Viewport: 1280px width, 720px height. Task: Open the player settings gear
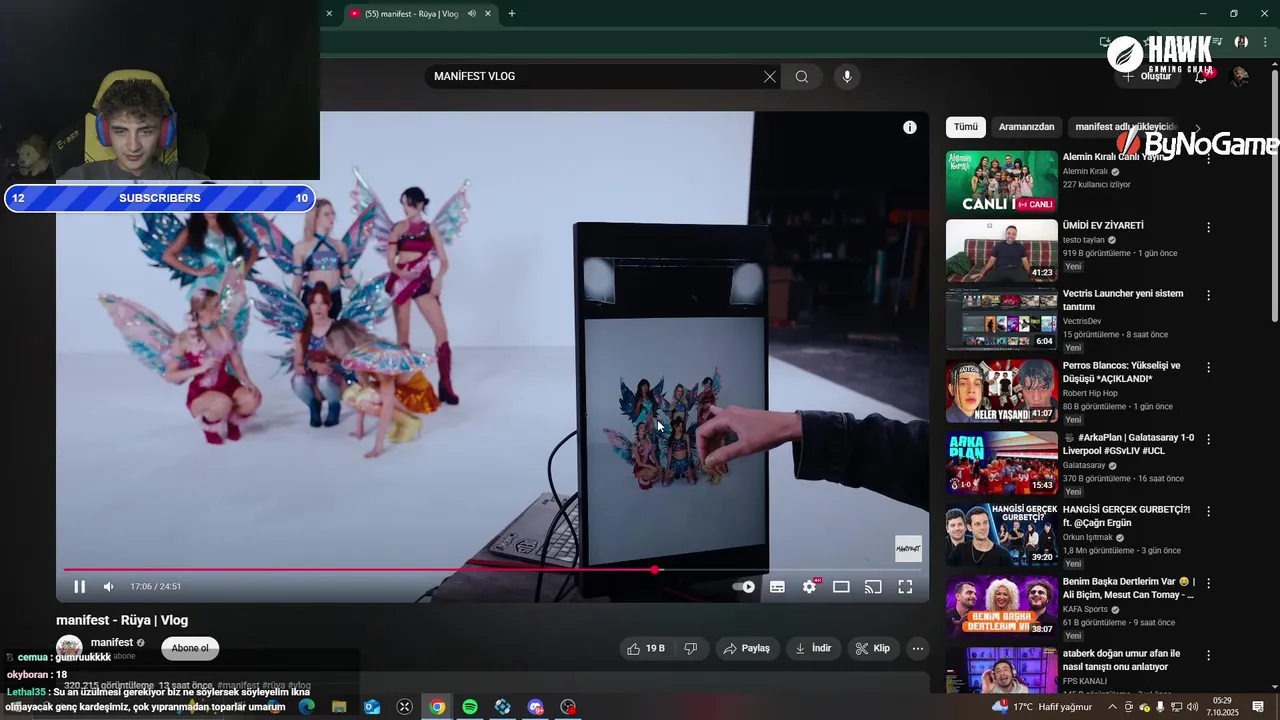click(x=809, y=587)
